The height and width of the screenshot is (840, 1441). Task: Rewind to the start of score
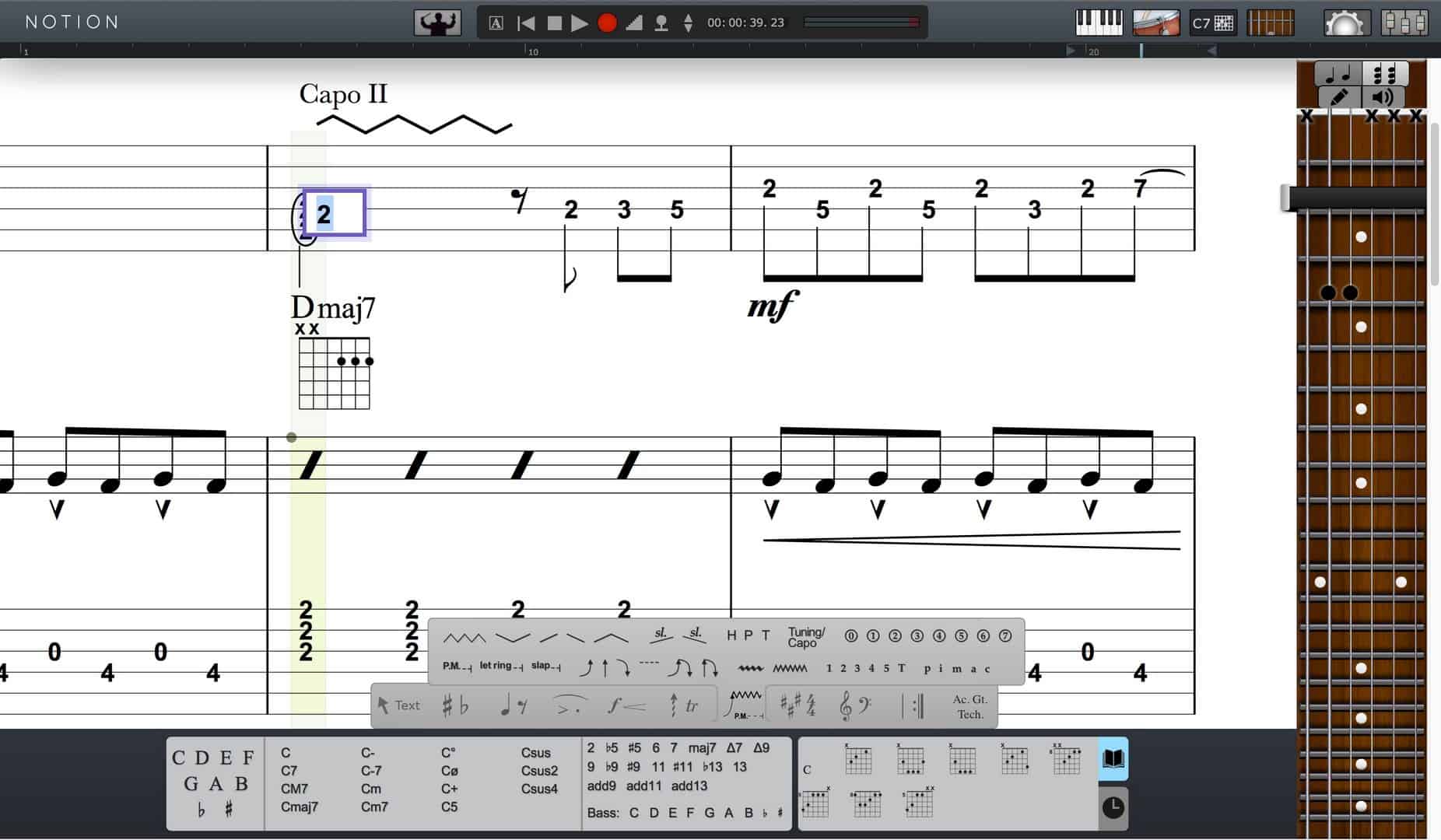(526, 23)
